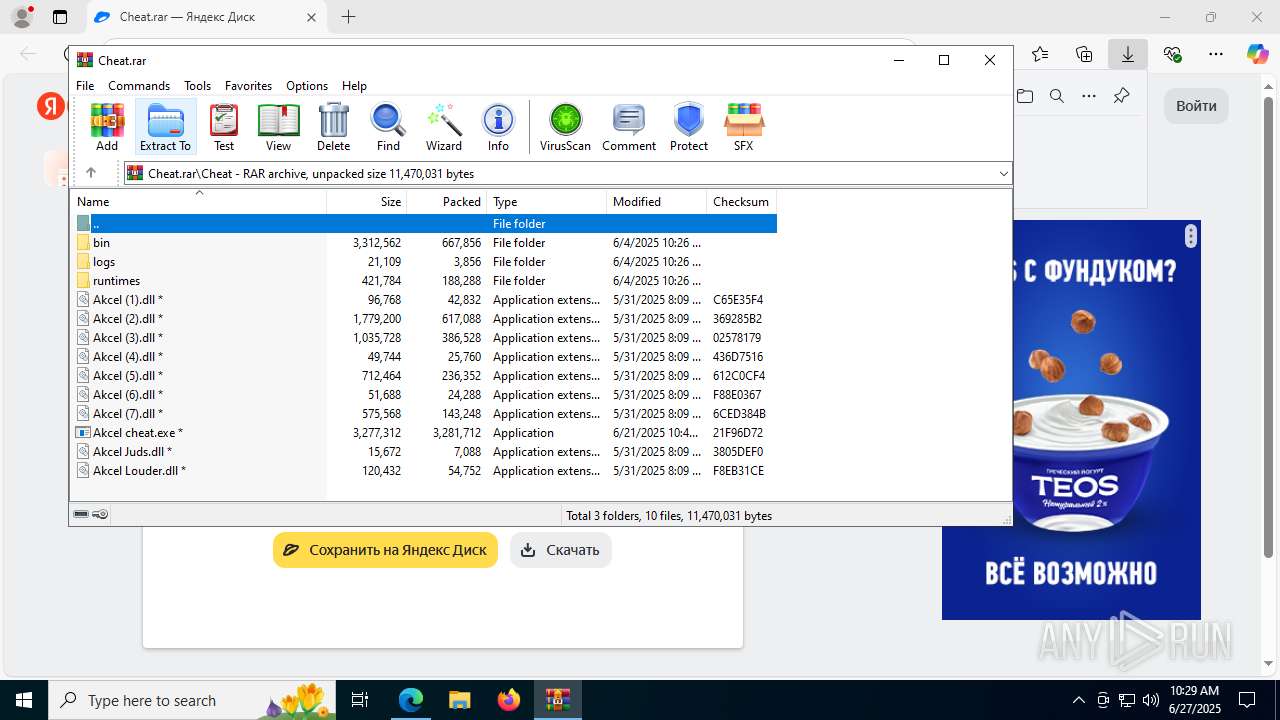Select Akcel (2).dll file
Screen dimensions: 1280x720
click(x=425, y=318)
